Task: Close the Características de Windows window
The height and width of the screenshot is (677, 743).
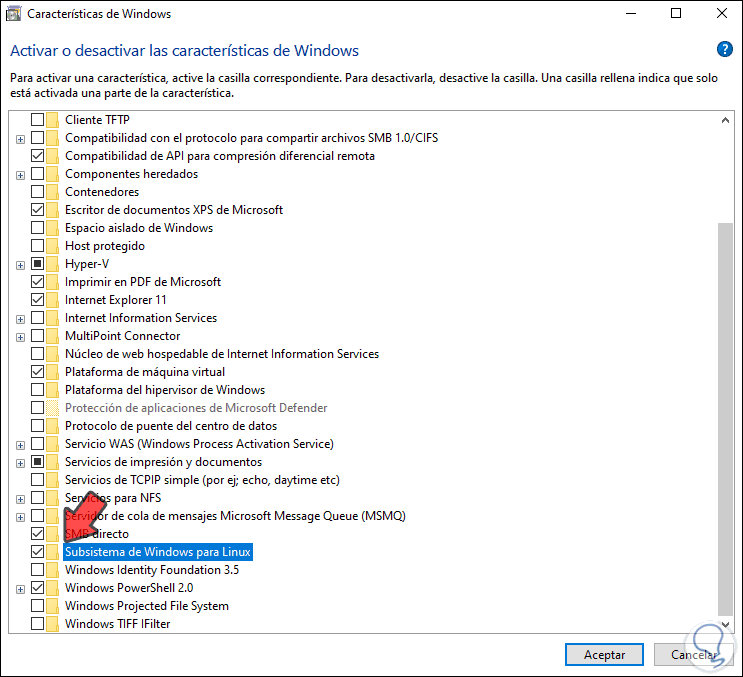Action: tap(722, 13)
